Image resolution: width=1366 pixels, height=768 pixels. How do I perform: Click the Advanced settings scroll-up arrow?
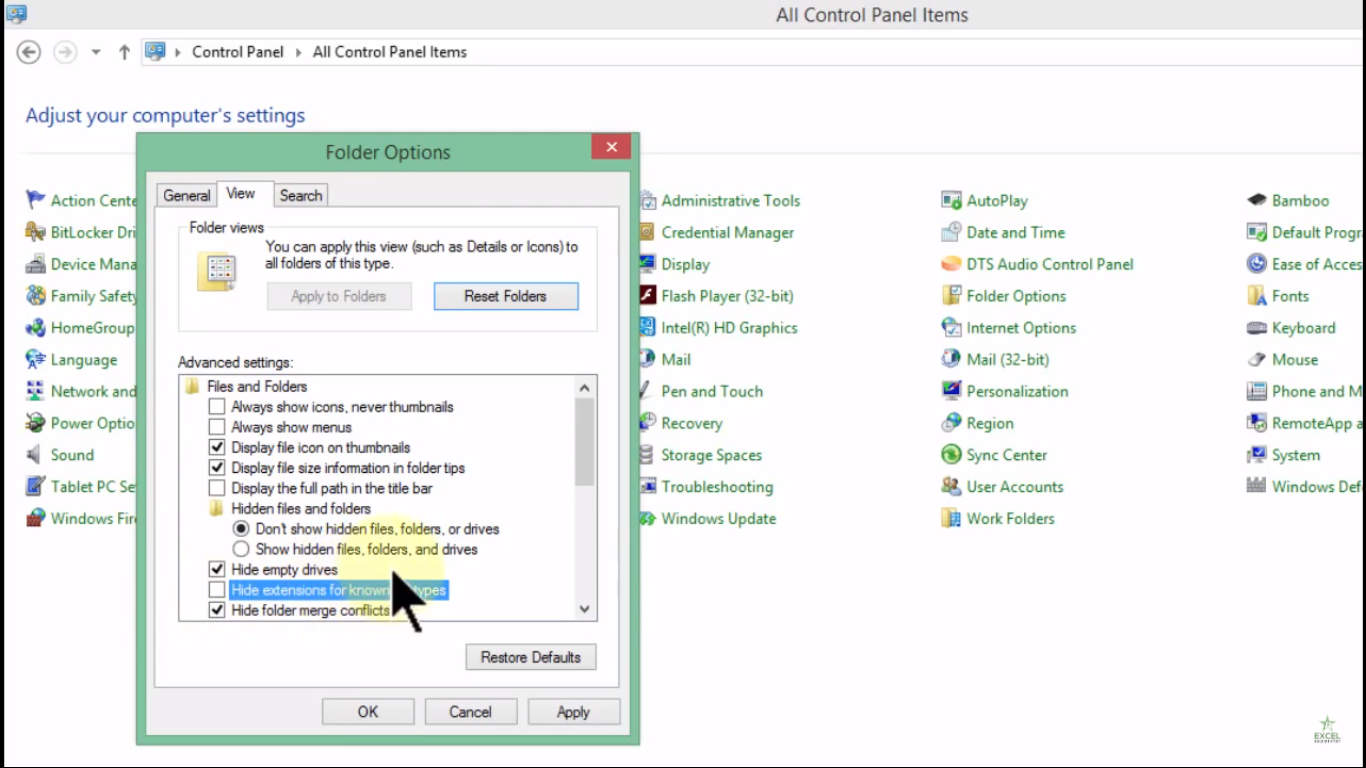585,388
